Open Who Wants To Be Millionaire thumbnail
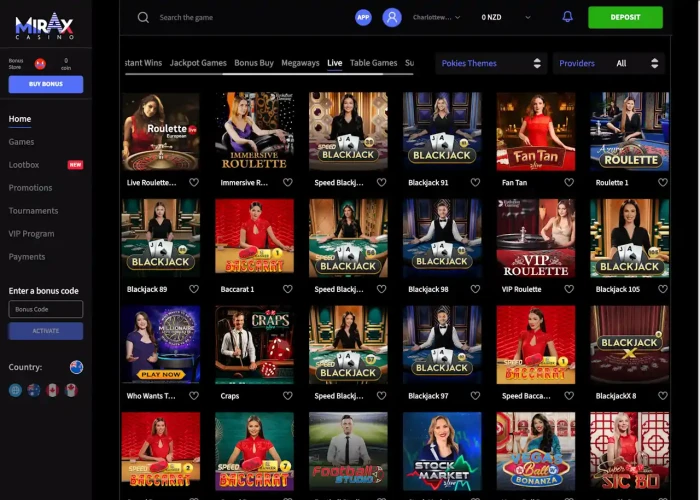This screenshot has width=700, height=500. [x=161, y=345]
